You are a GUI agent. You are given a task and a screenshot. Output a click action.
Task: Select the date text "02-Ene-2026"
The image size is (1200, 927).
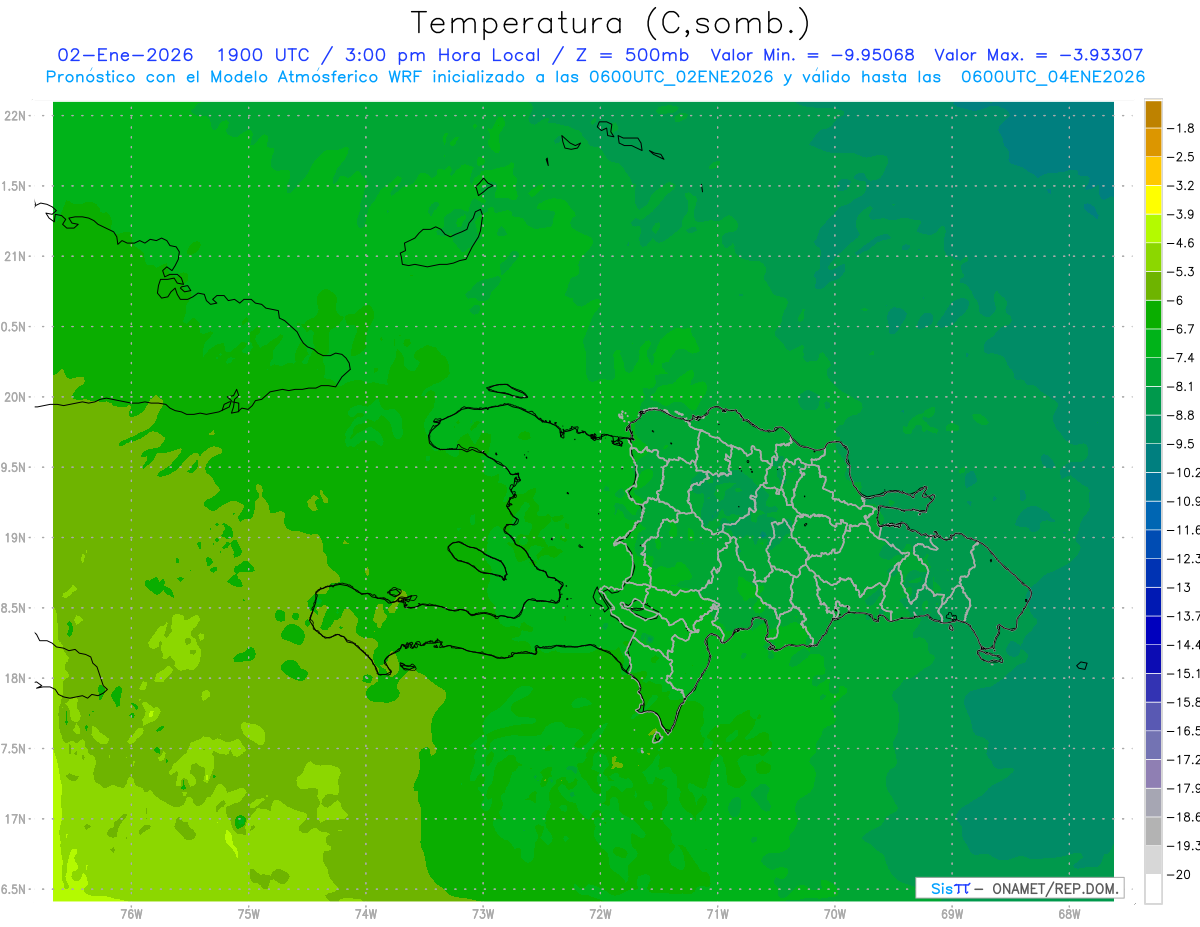(126, 55)
